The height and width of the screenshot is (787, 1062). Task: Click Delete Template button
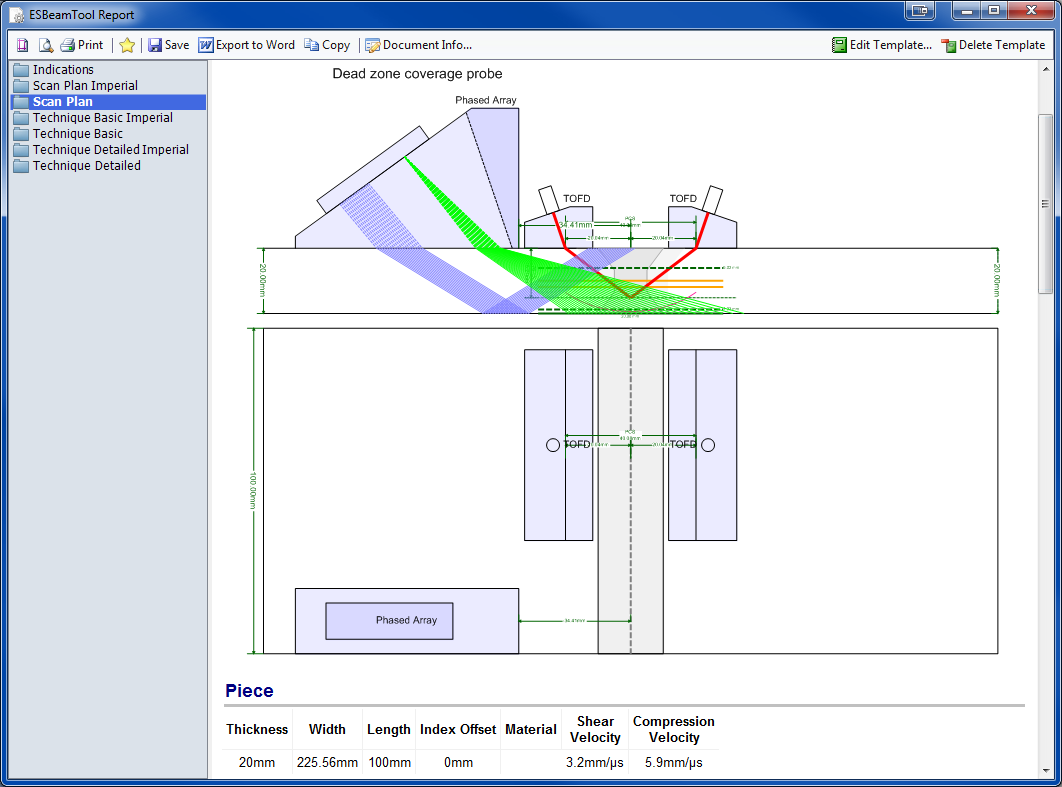(x=994, y=45)
